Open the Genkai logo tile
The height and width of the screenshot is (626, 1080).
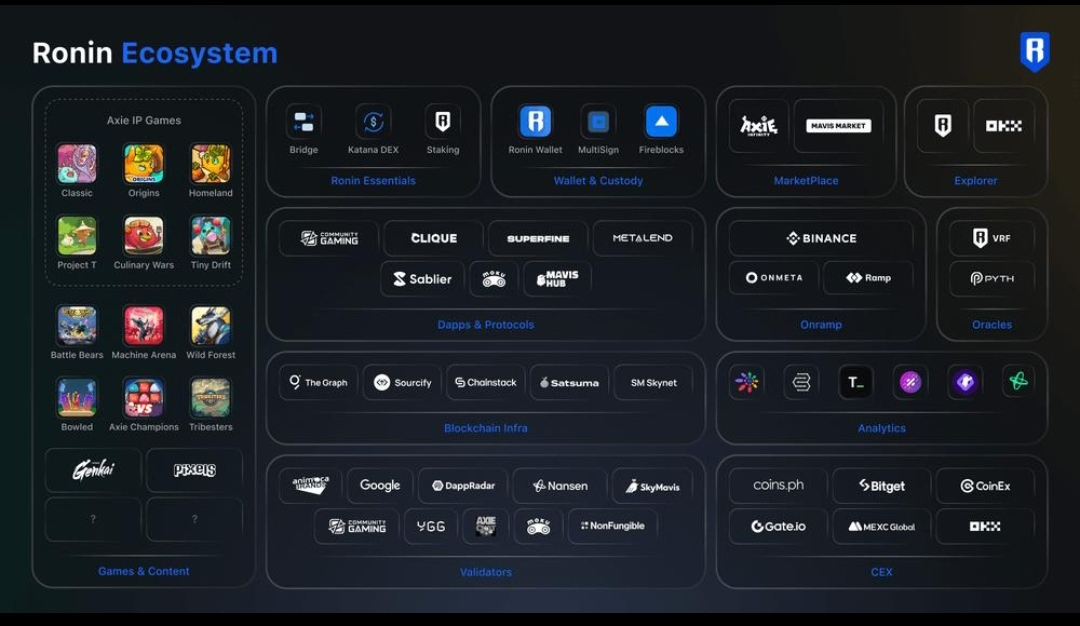(94, 470)
